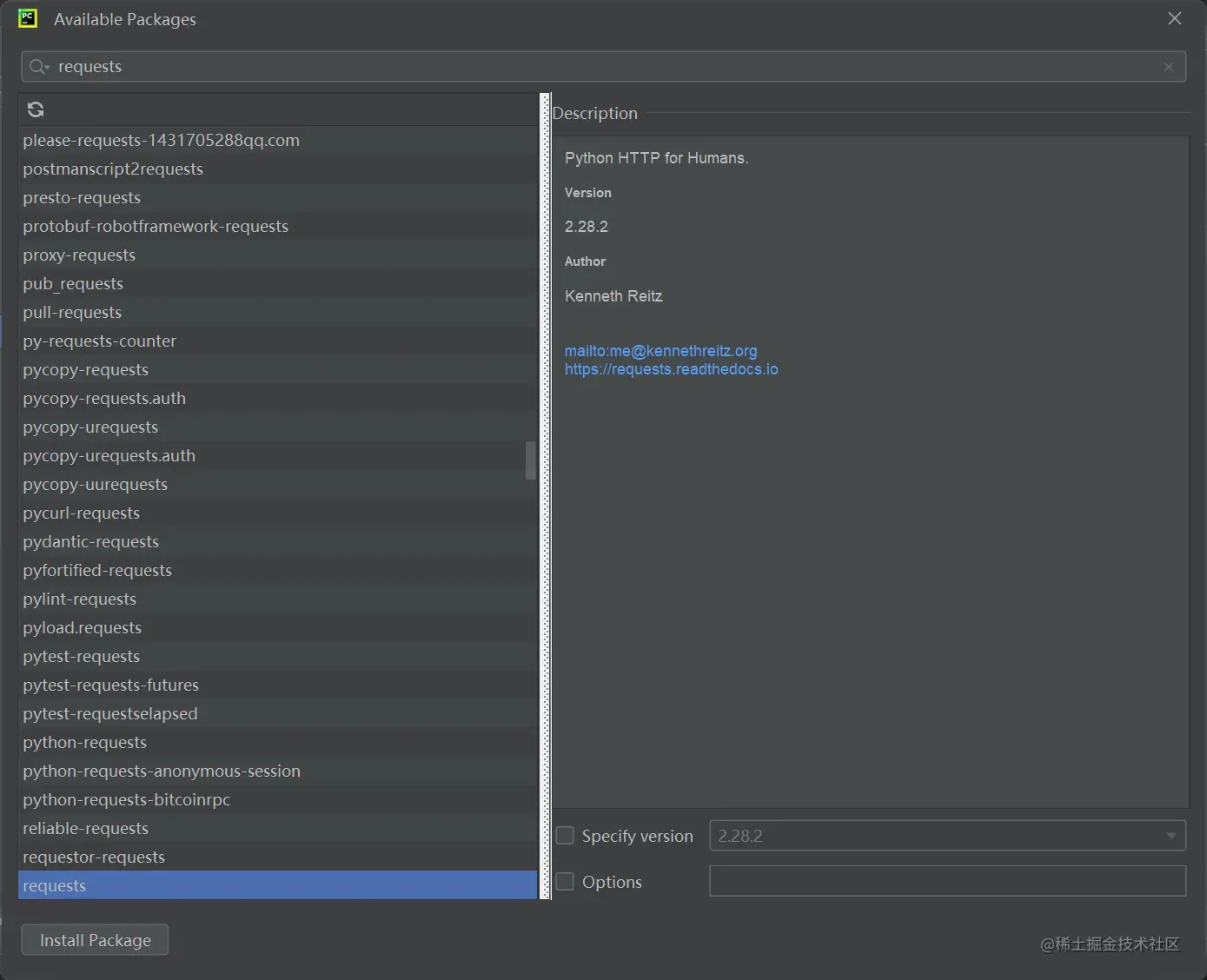
Task: Select py-requests-counter package
Action: 278,341
